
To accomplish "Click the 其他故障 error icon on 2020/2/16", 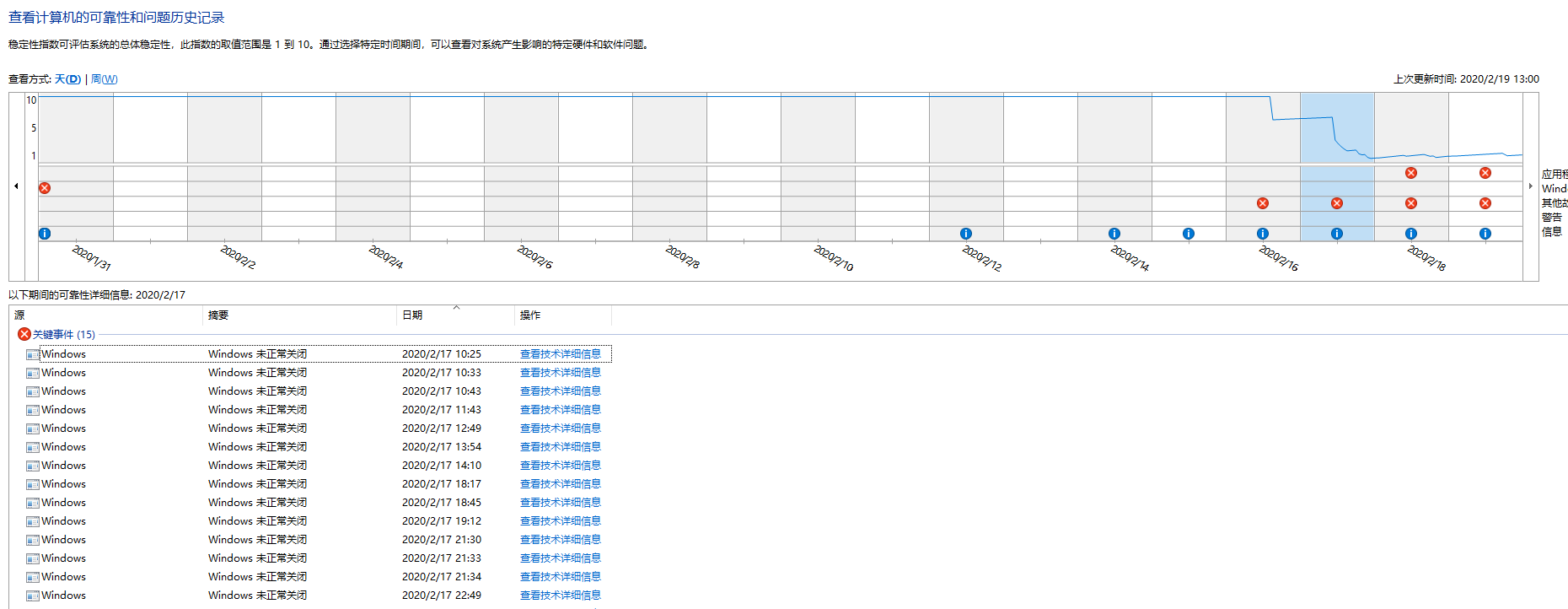I will [1263, 203].
